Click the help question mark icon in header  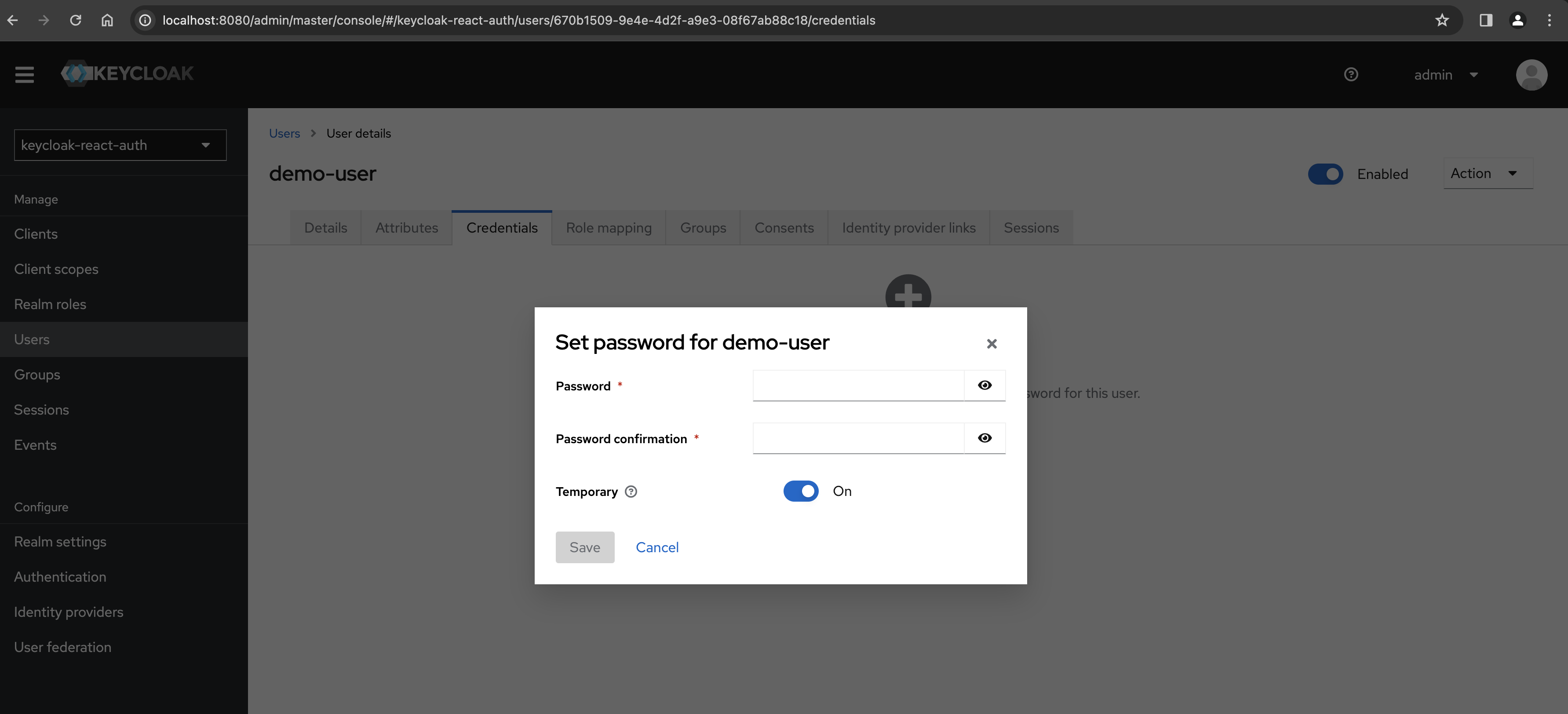[x=1351, y=74]
